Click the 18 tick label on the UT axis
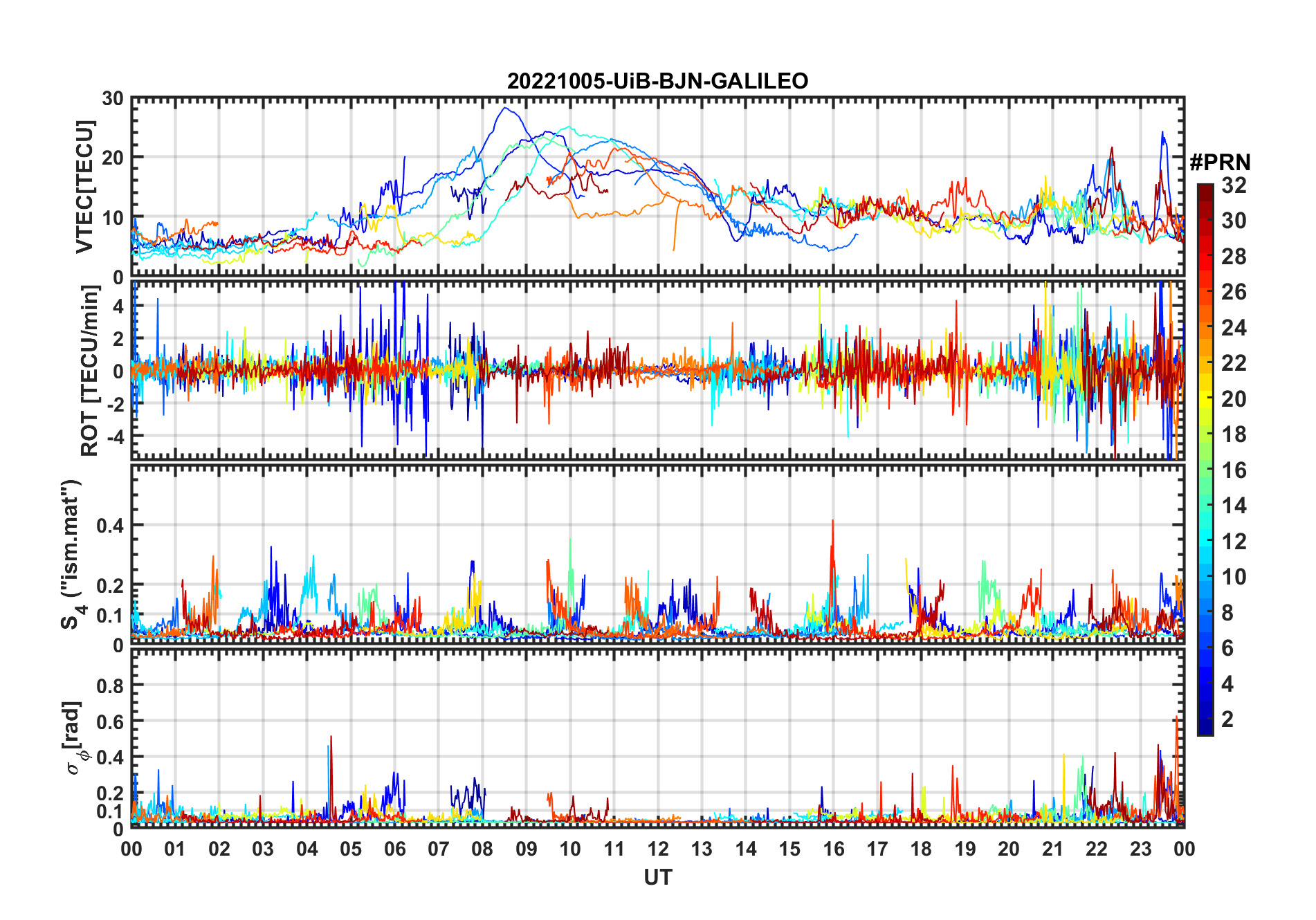Screen dimensions: 1316x920 tap(921, 849)
